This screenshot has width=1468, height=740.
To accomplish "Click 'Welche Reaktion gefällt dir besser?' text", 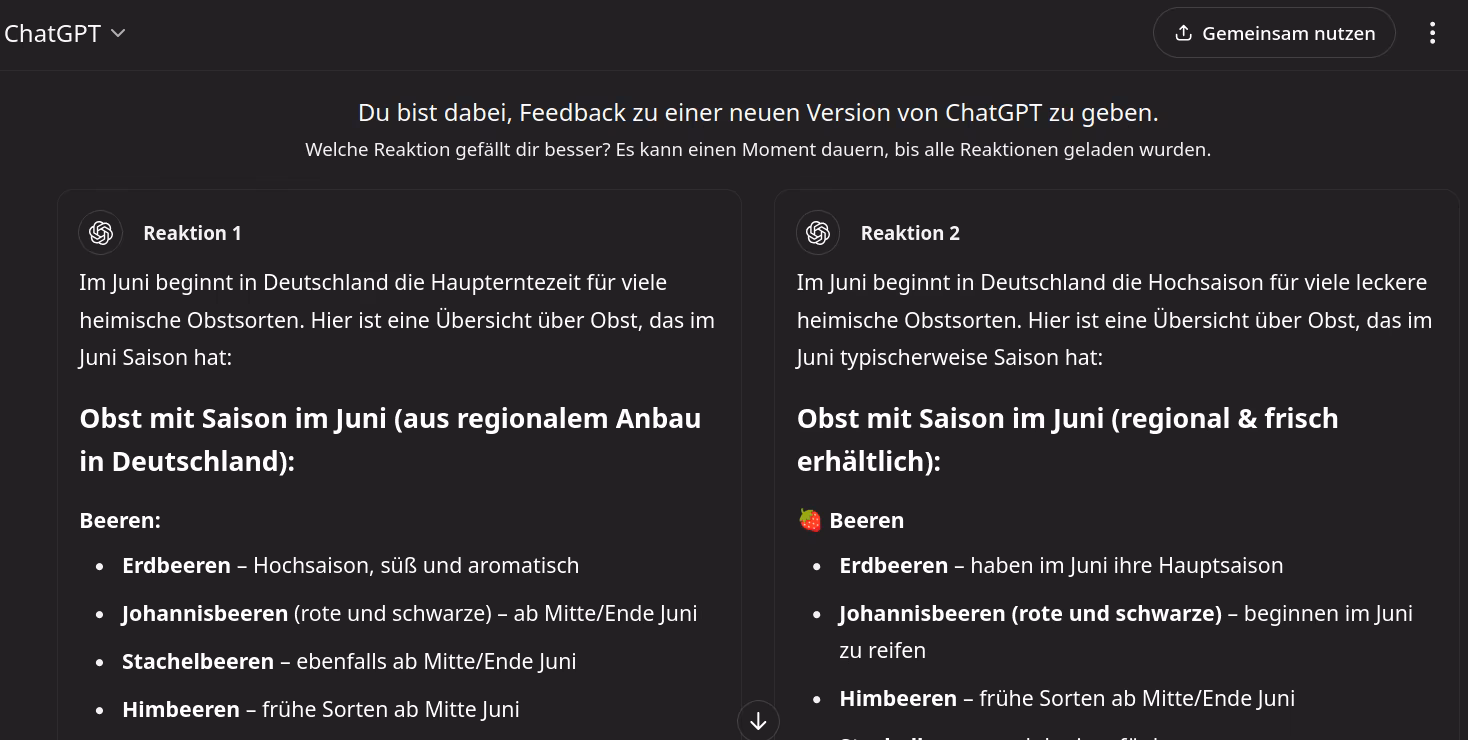I will coord(458,150).
